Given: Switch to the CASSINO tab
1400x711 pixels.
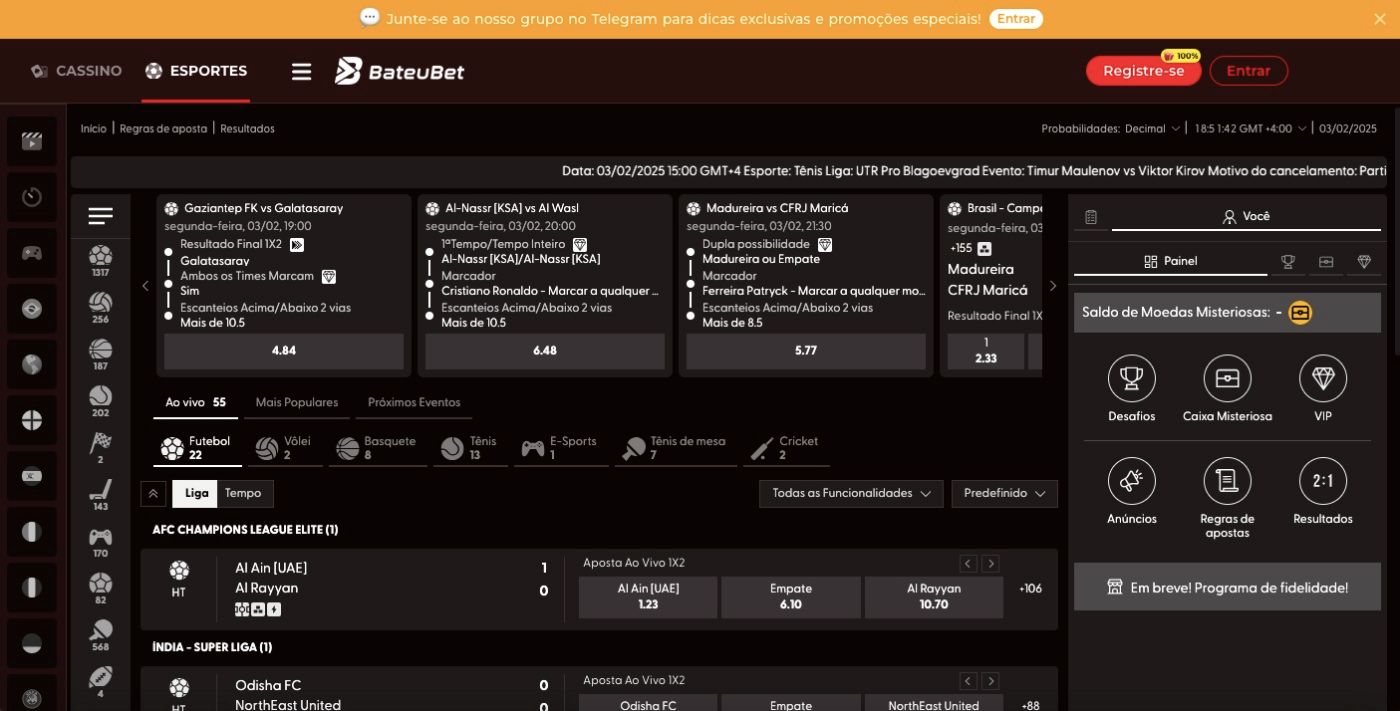Looking at the screenshot, I should [76, 71].
